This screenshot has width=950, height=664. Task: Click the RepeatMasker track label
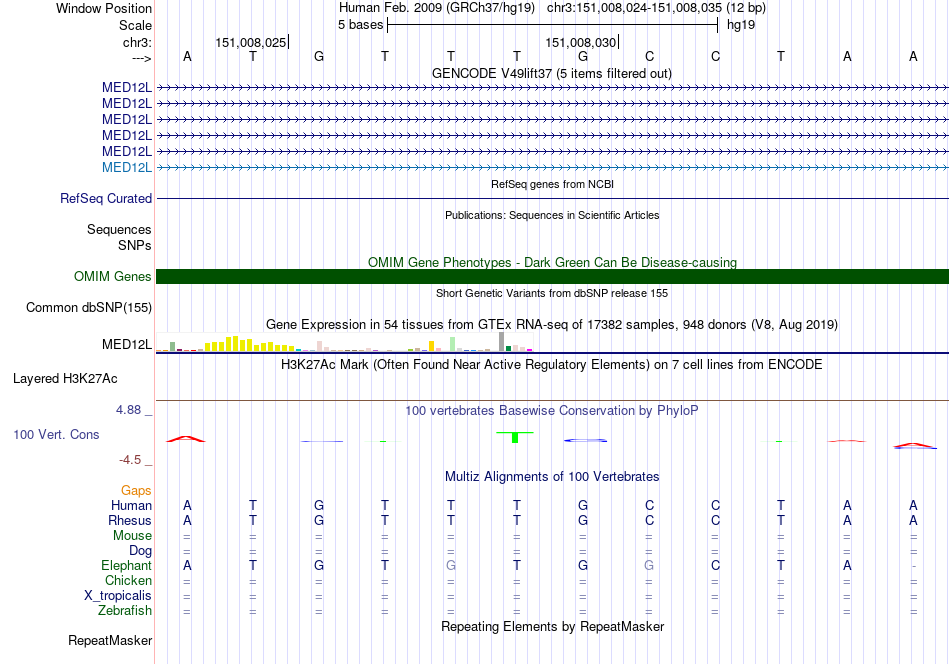tap(110, 640)
